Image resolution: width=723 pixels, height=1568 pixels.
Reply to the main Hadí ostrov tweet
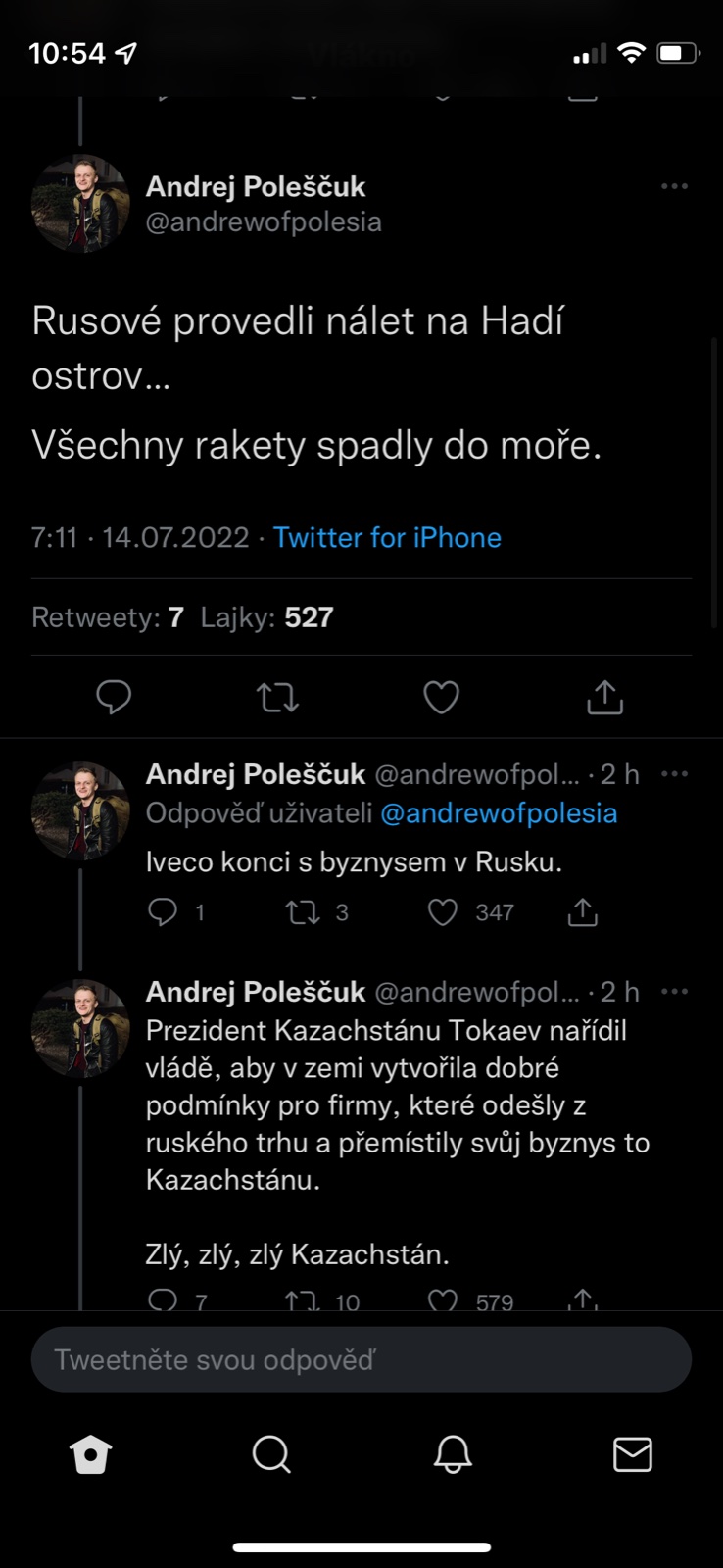pos(114,697)
